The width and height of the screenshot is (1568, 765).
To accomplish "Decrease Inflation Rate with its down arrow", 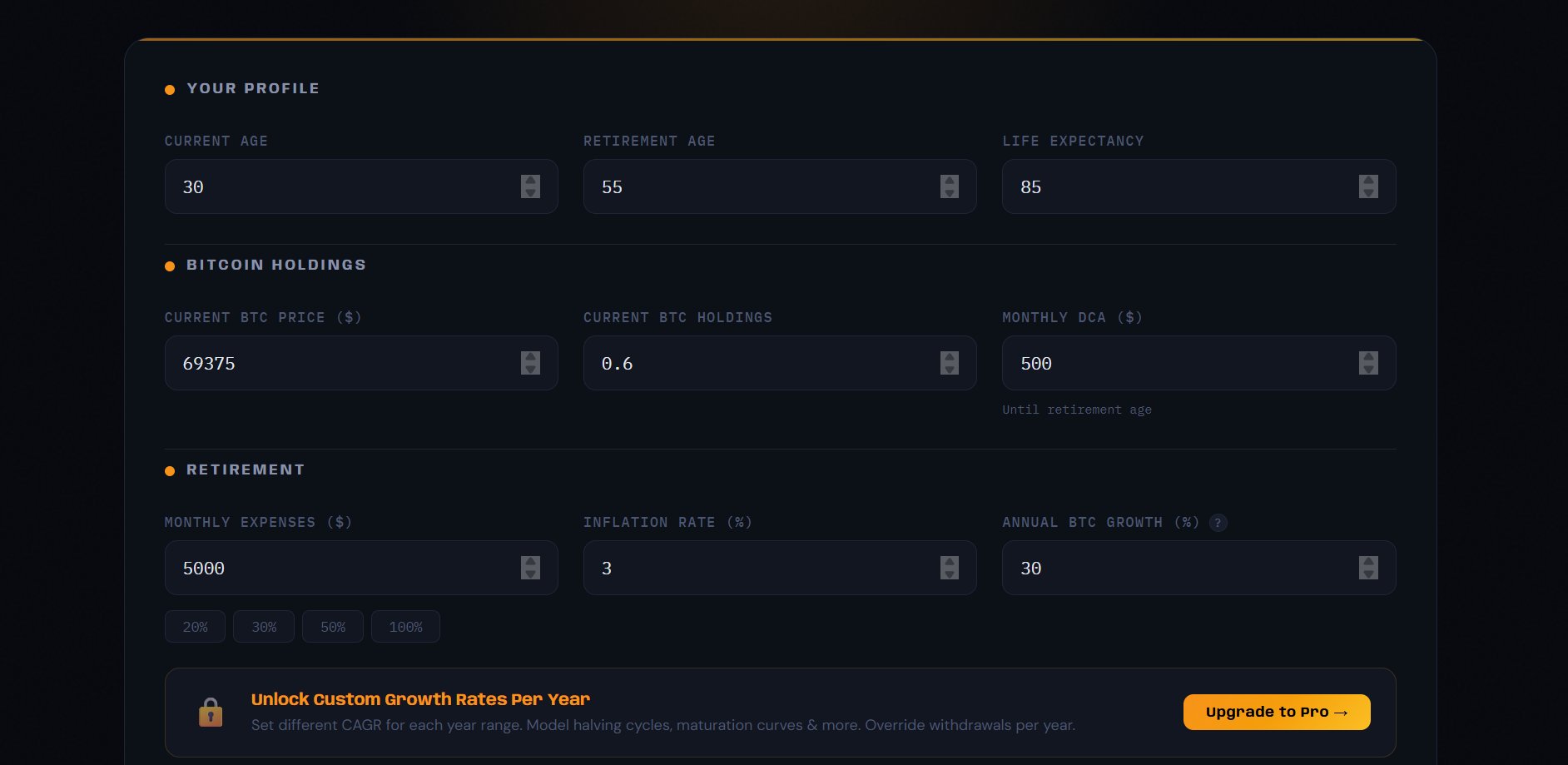I will pyautogui.click(x=949, y=574).
